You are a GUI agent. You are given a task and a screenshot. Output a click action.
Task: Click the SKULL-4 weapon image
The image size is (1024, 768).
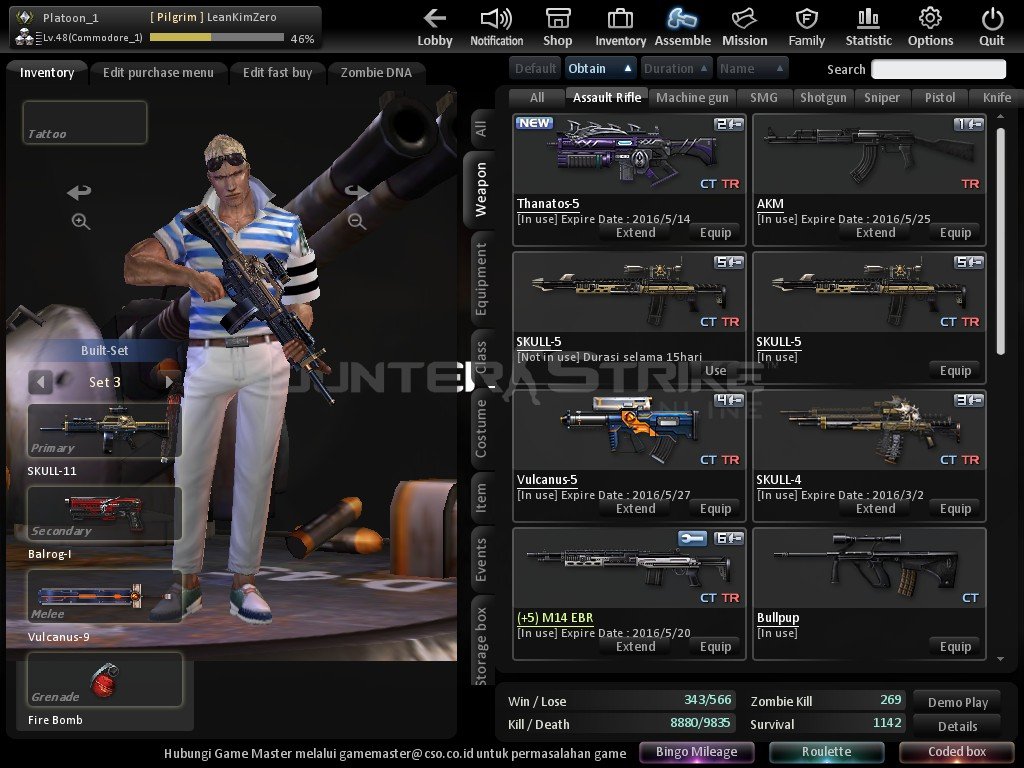[869, 430]
